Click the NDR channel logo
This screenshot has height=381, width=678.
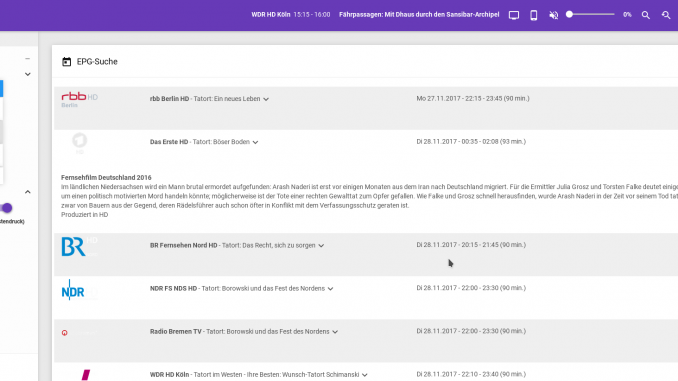79,290
